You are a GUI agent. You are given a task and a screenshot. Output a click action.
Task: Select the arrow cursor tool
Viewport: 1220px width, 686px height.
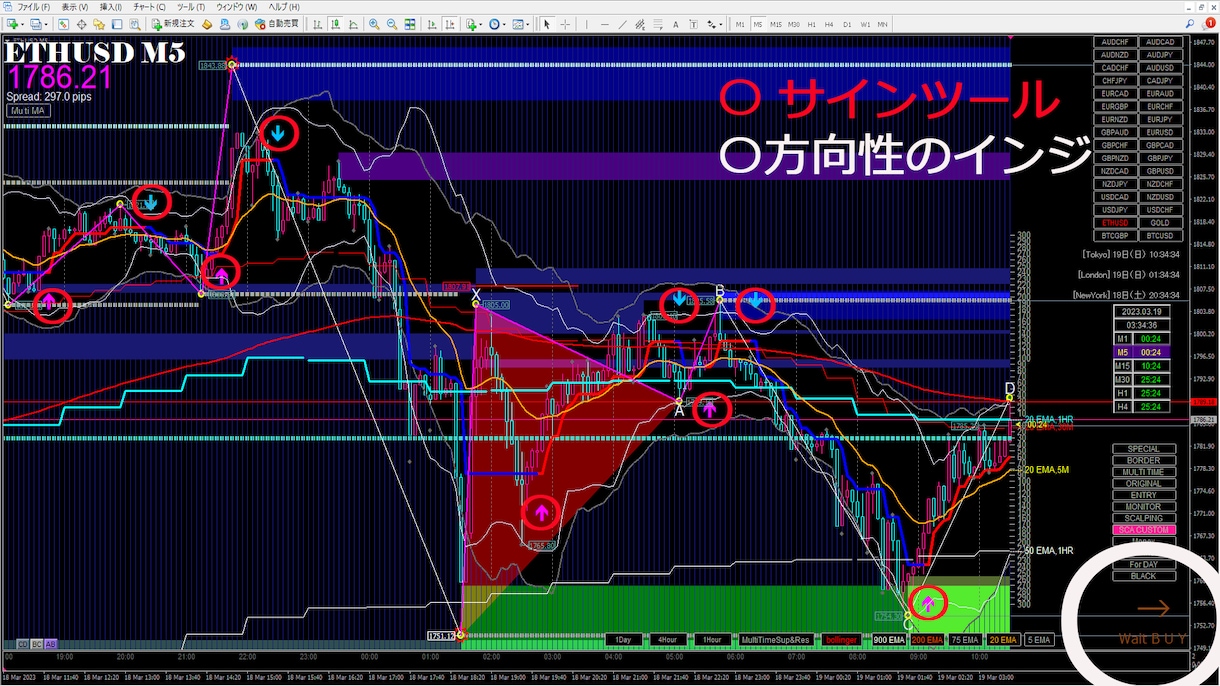pyautogui.click(x=546, y=23)
